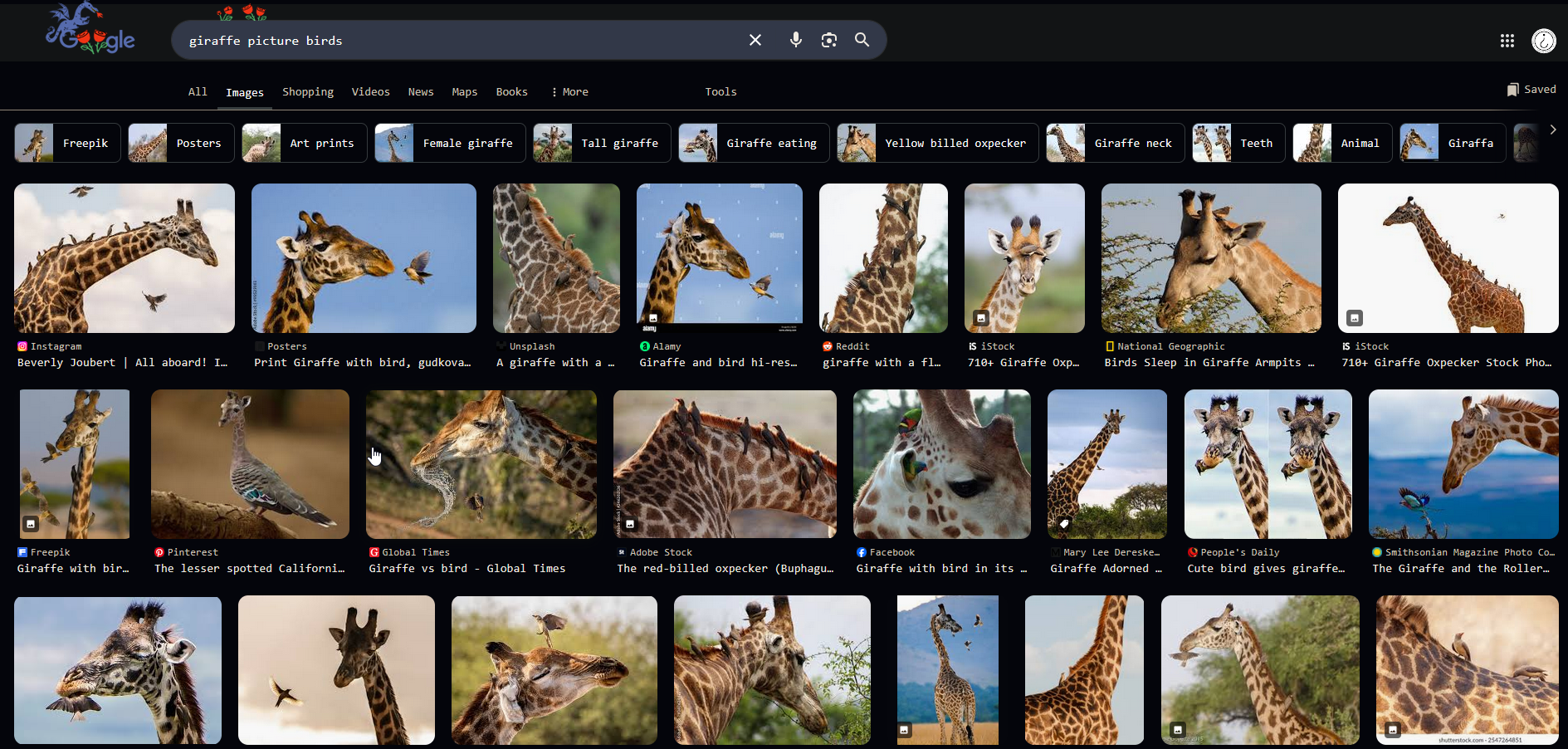Go to the Google homepage via the logo
Screen dimensions: 1568x749
point(90,30)
